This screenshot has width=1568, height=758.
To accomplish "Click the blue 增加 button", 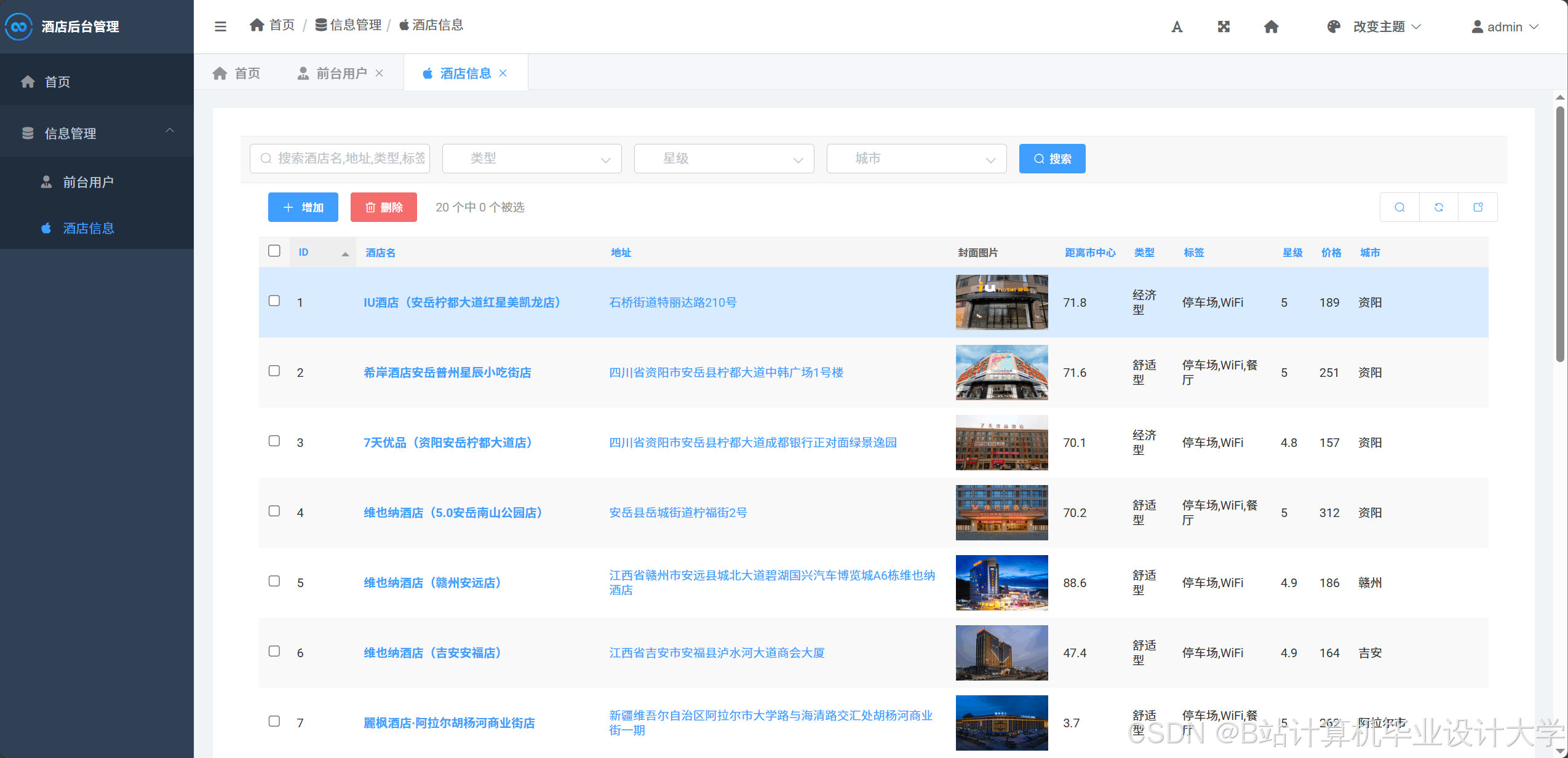I will 303,207.
